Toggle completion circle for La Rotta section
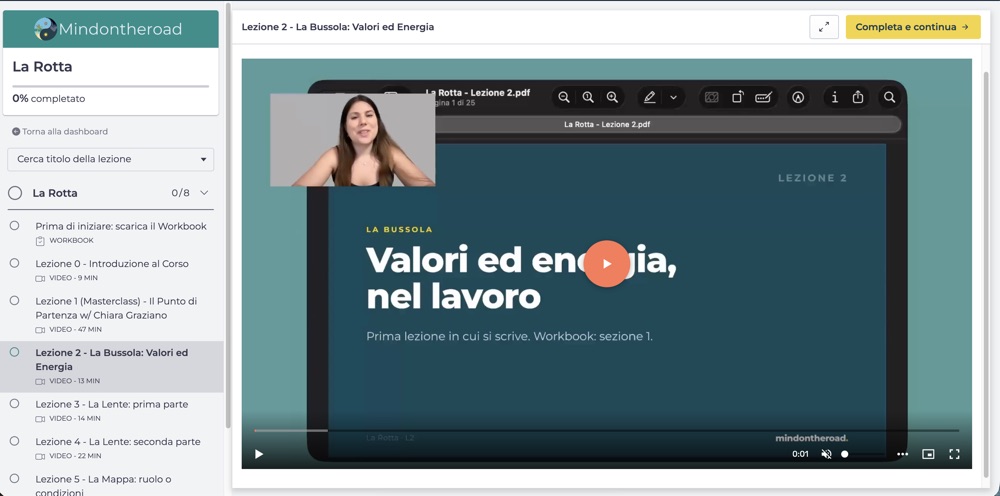The height and width of the screenshot is (496, 1000). pyautogui.click(x=15, y=193)
